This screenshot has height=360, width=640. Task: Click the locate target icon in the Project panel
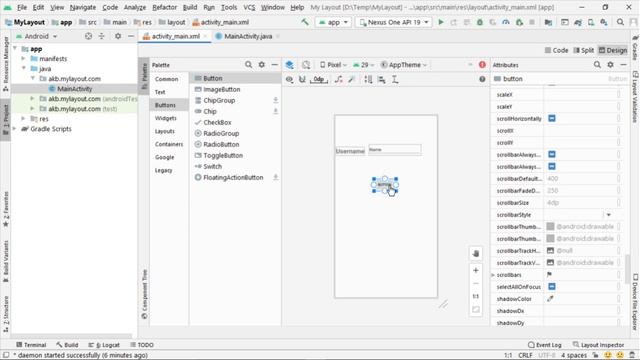tap(88, 36)
